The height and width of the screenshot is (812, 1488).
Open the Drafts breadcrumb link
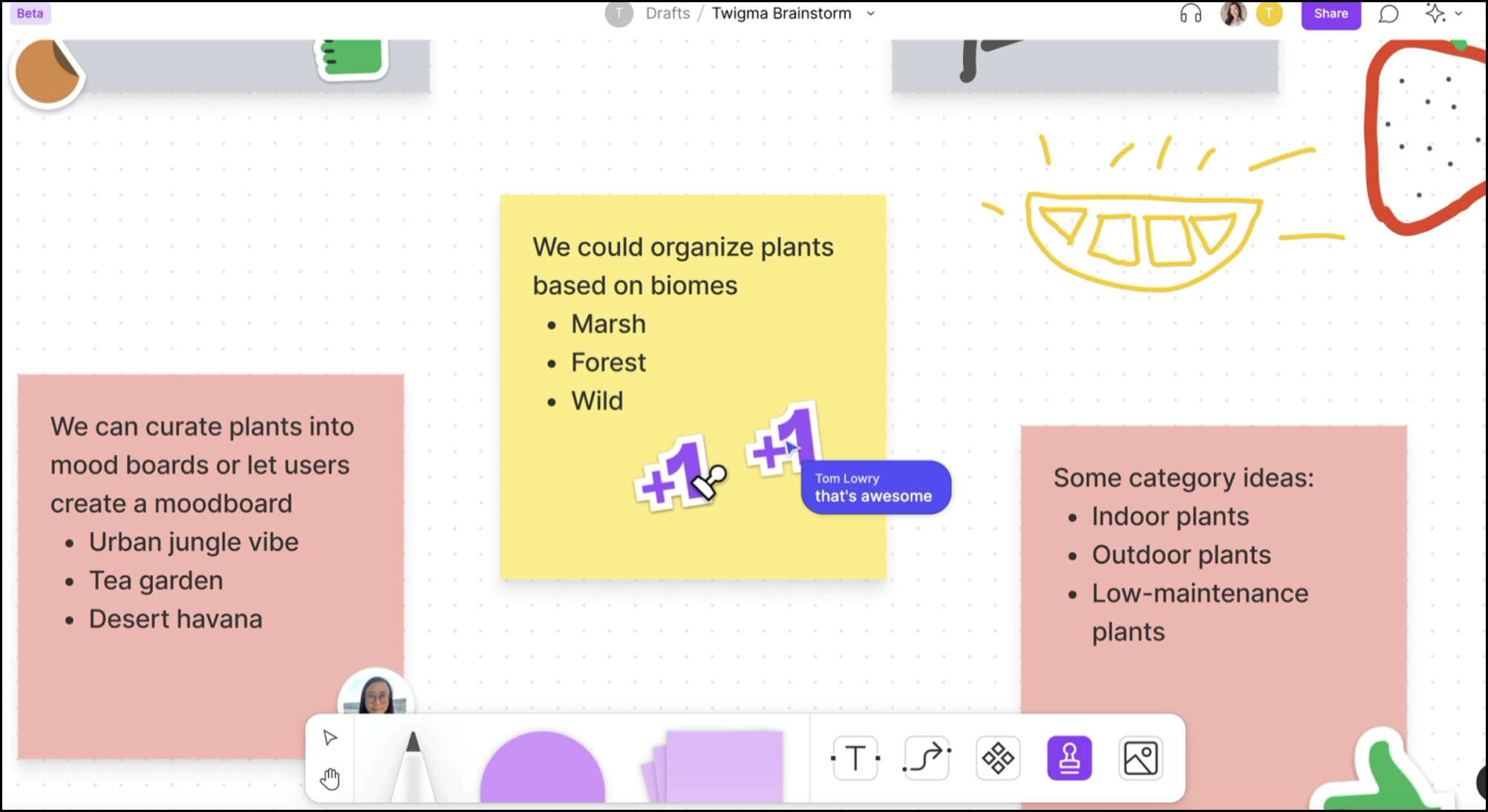[x=668, y=13]
